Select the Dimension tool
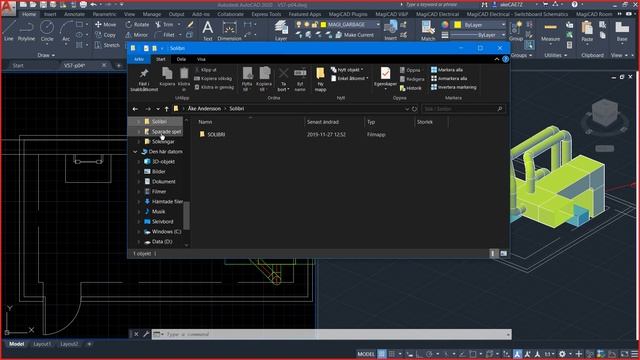Image resolution: width=640 pixels, height=360 pixels. coord(229,30)
